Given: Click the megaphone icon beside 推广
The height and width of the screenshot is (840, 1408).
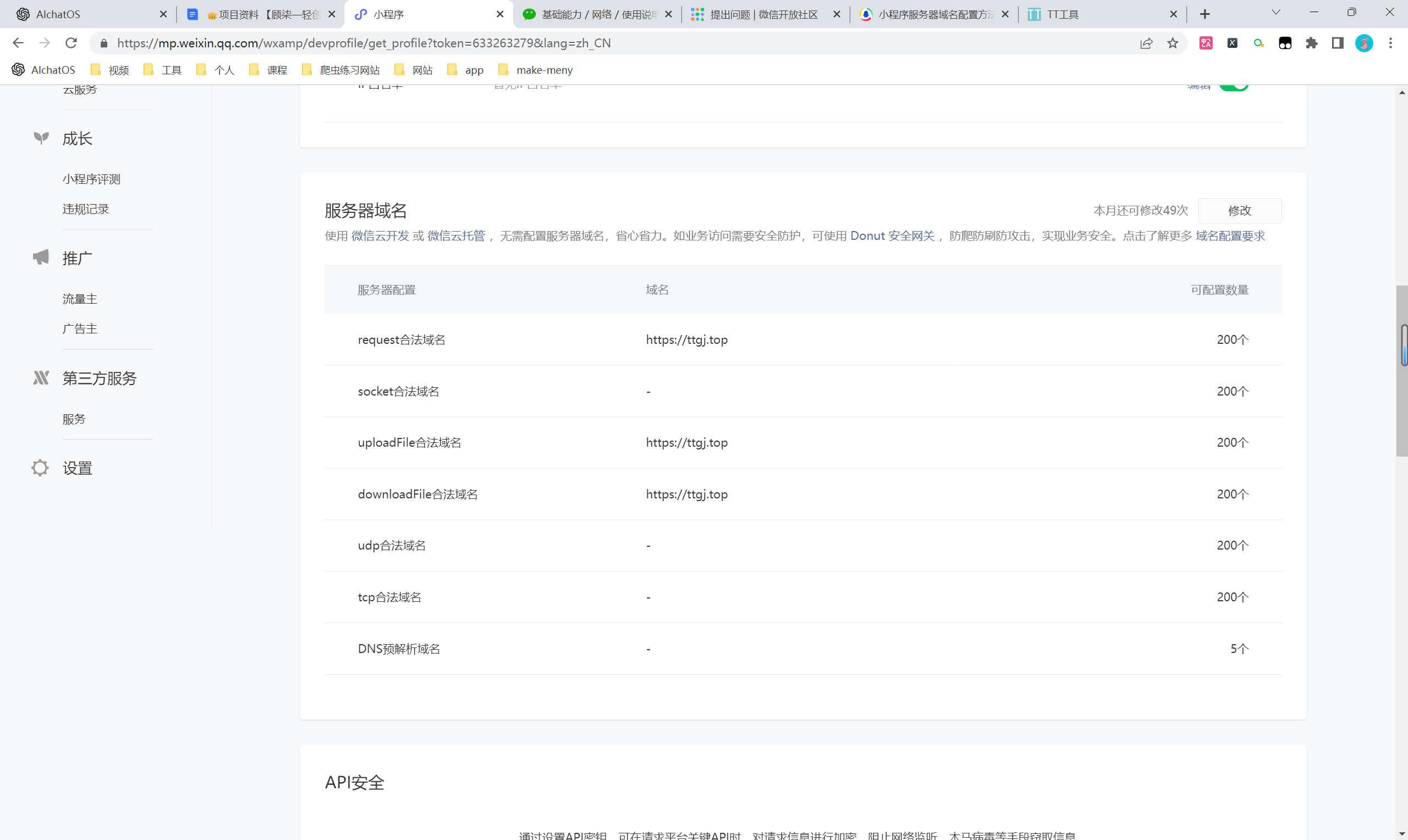Looking at the screenshot, I should [x=41, y=257].
